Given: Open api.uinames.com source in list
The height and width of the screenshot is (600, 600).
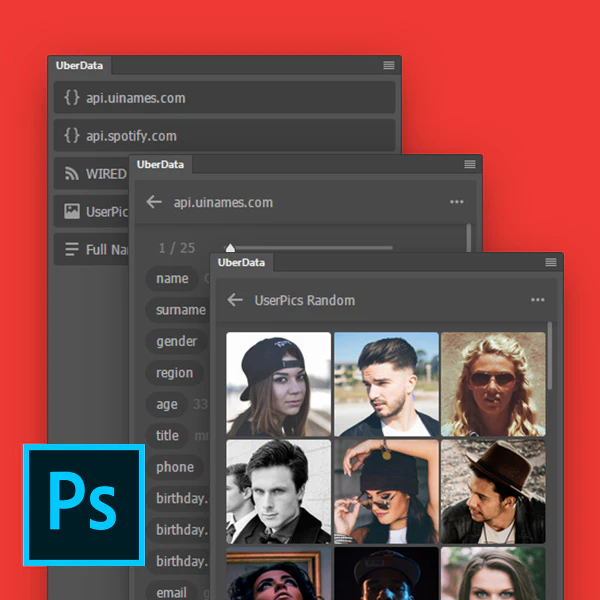Looking at the screenshot, I should point(224,98).
